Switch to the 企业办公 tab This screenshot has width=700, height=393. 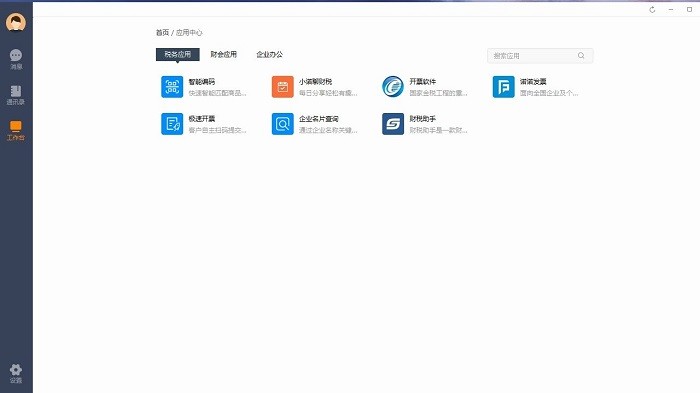[270, 54]
